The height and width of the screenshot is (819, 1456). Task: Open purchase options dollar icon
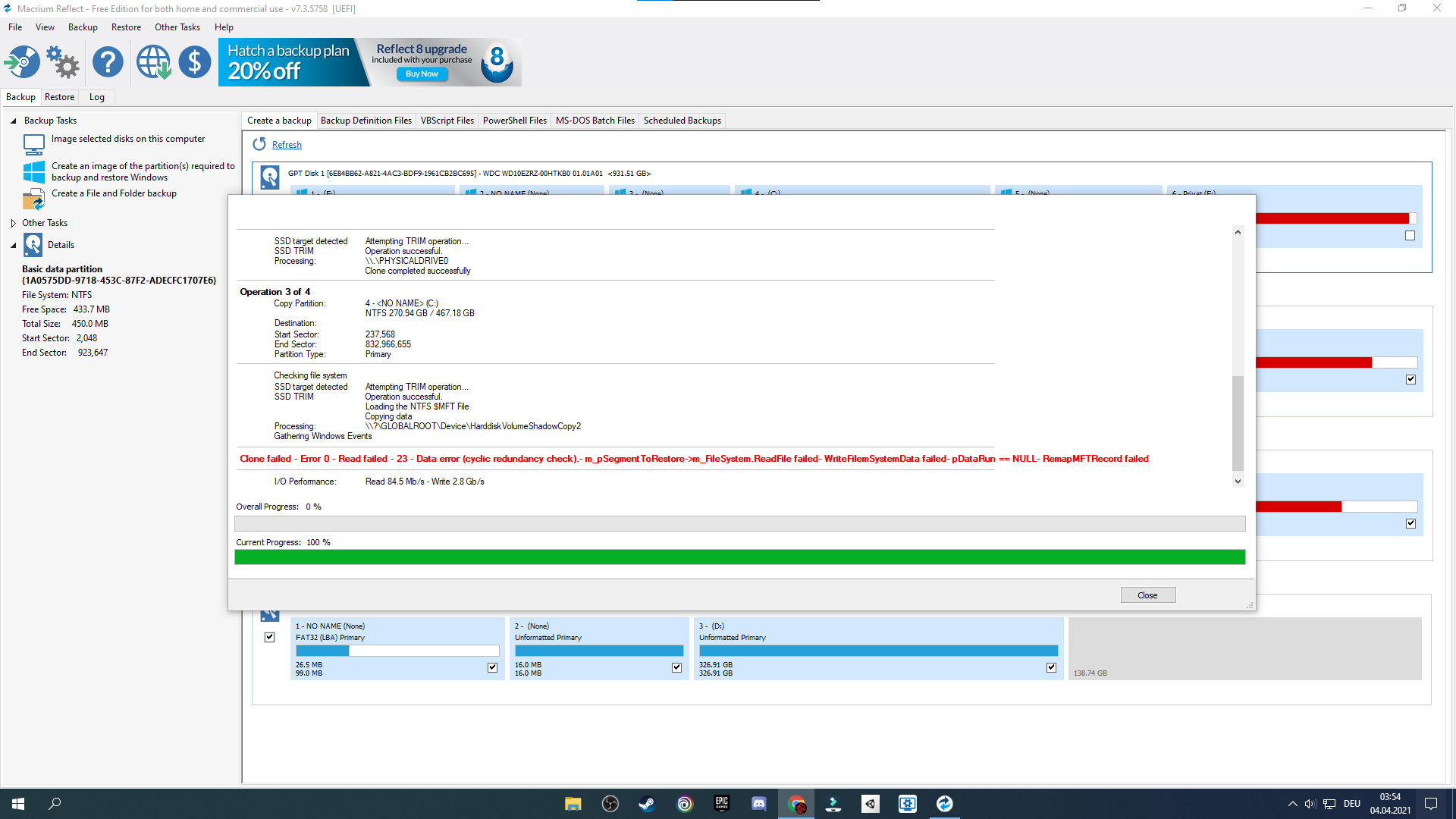(195, 61)
